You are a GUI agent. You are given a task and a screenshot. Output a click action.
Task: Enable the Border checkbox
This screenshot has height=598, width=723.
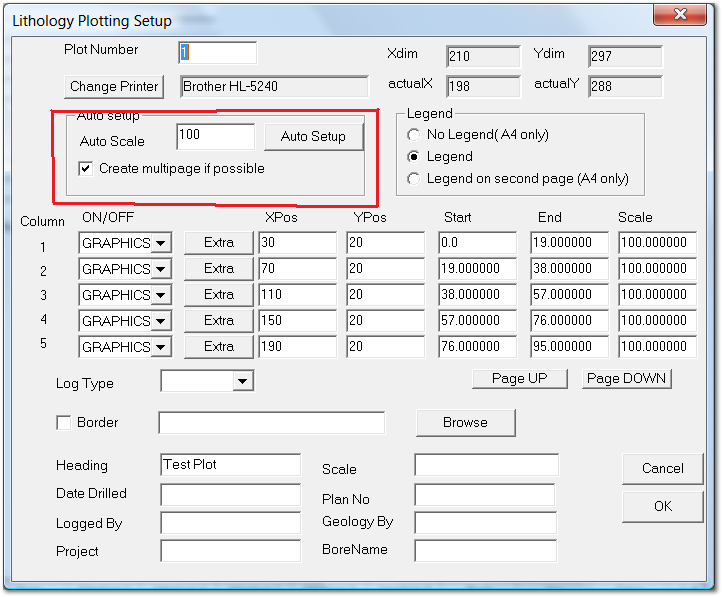click(x=64, y=423)
